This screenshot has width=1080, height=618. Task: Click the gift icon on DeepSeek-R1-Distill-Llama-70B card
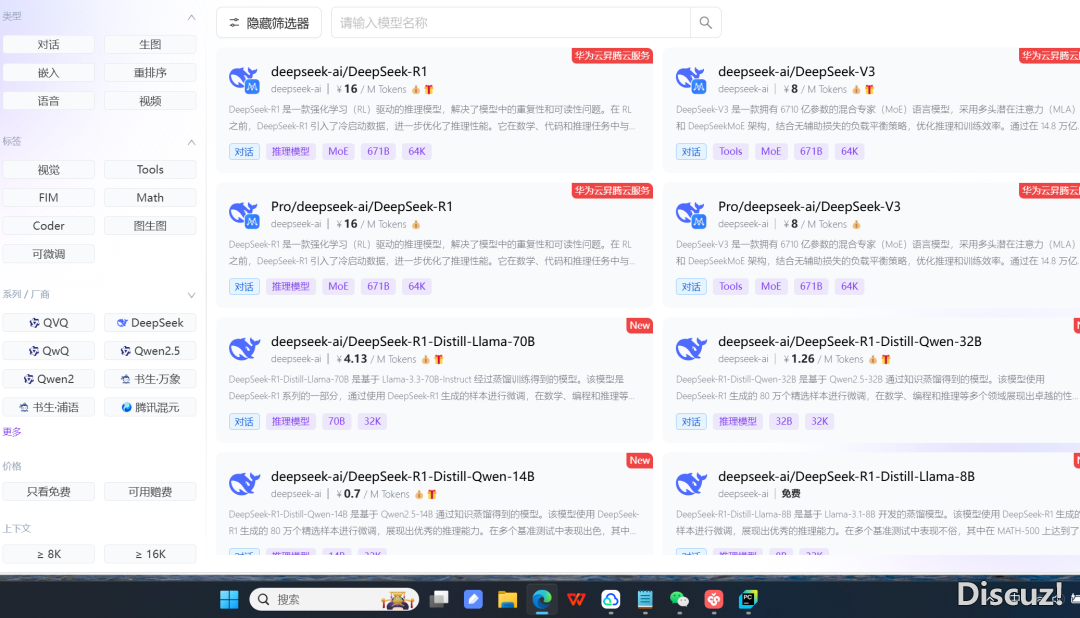pyautogui.click(x=439, y=360)
